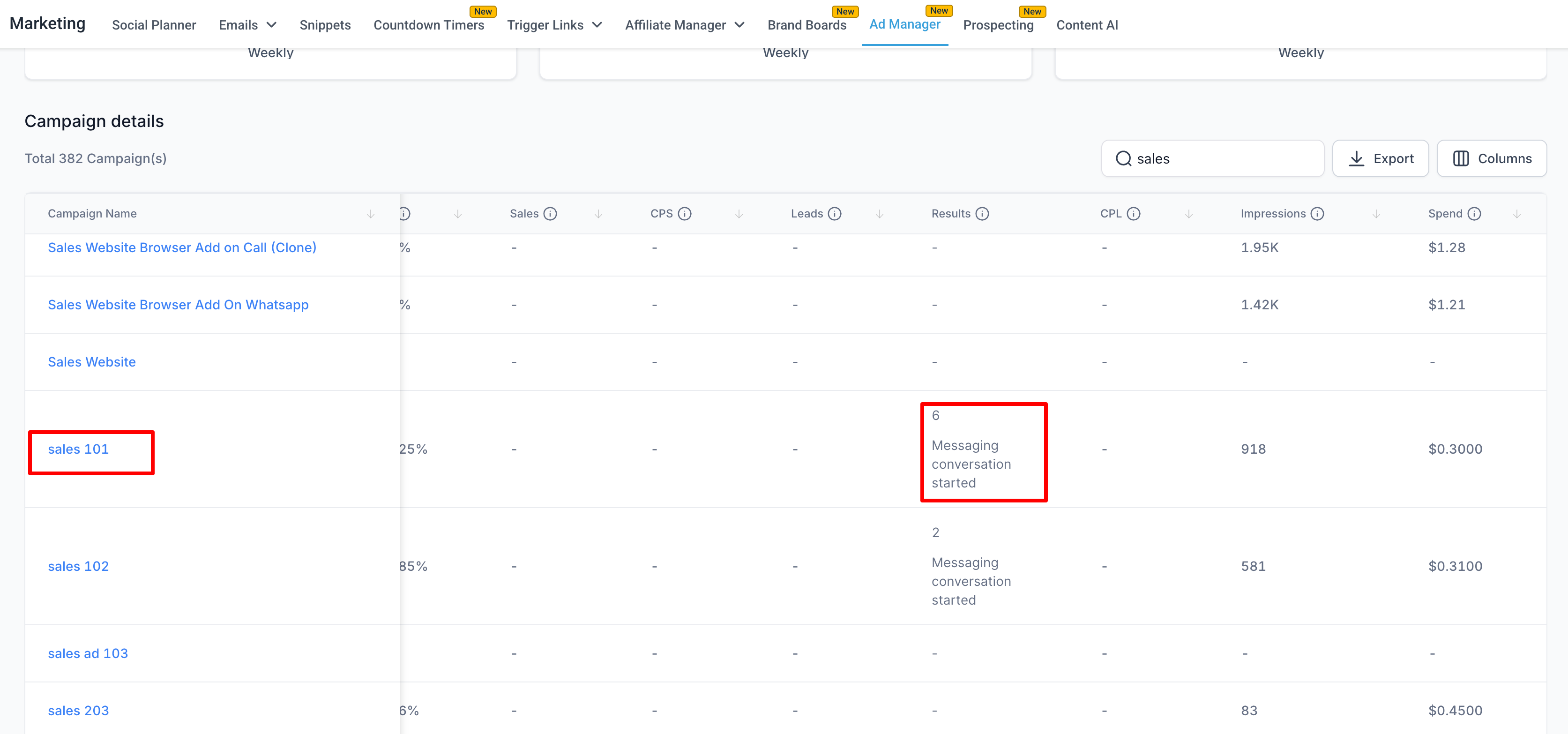The width and height of the screenshot is (1568, 734).
Task: Click the Results column info icon
Action: click(982, 214)
